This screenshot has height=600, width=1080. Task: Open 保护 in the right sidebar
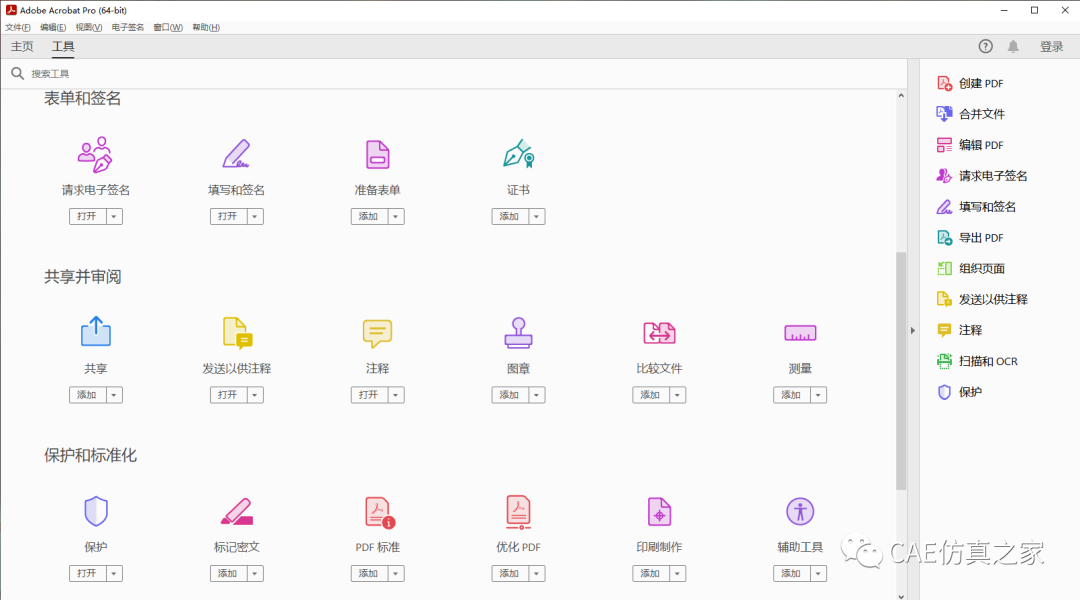click(959, 392)
